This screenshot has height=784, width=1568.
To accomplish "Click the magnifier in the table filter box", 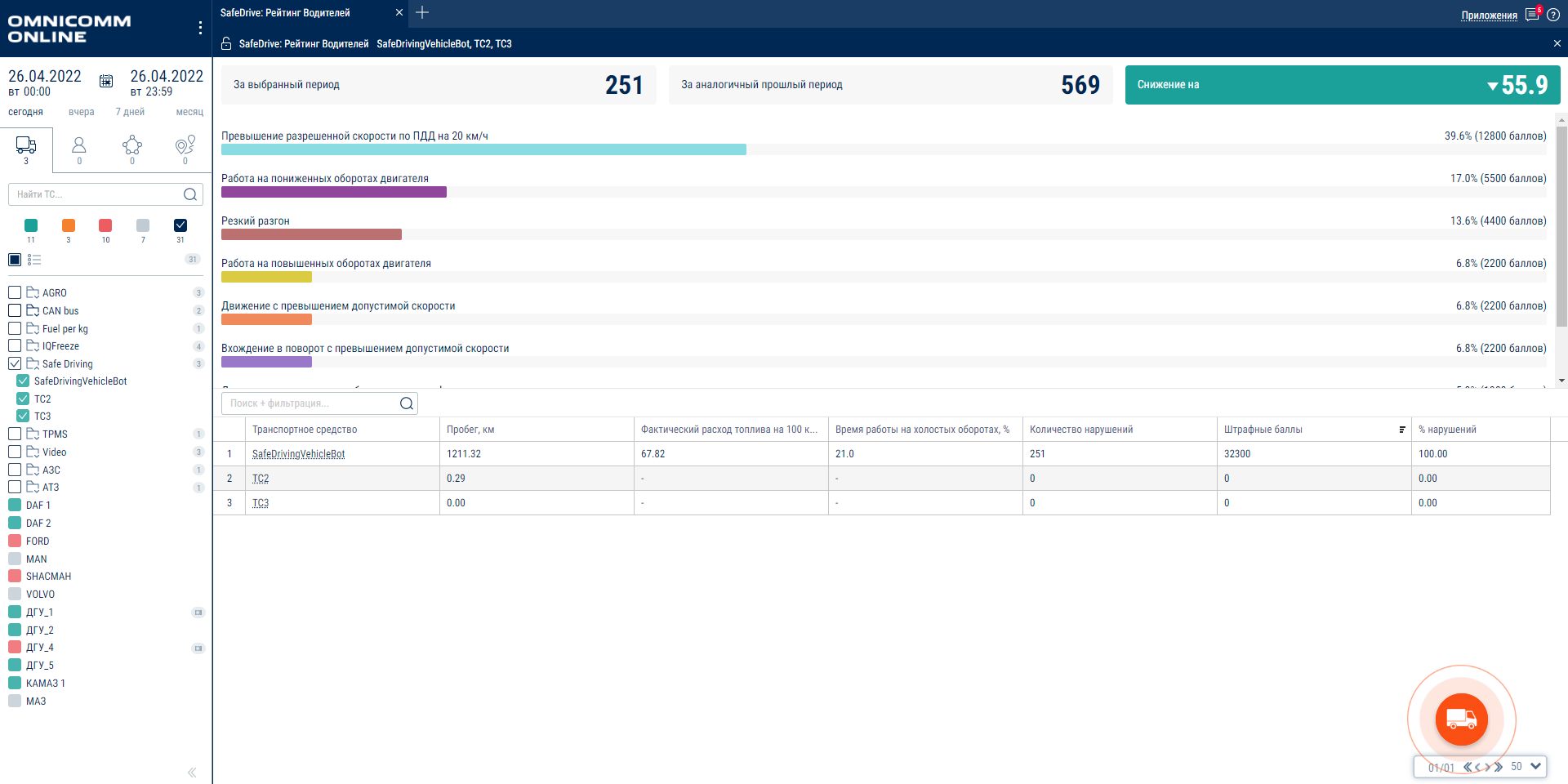I will [407, 403].
